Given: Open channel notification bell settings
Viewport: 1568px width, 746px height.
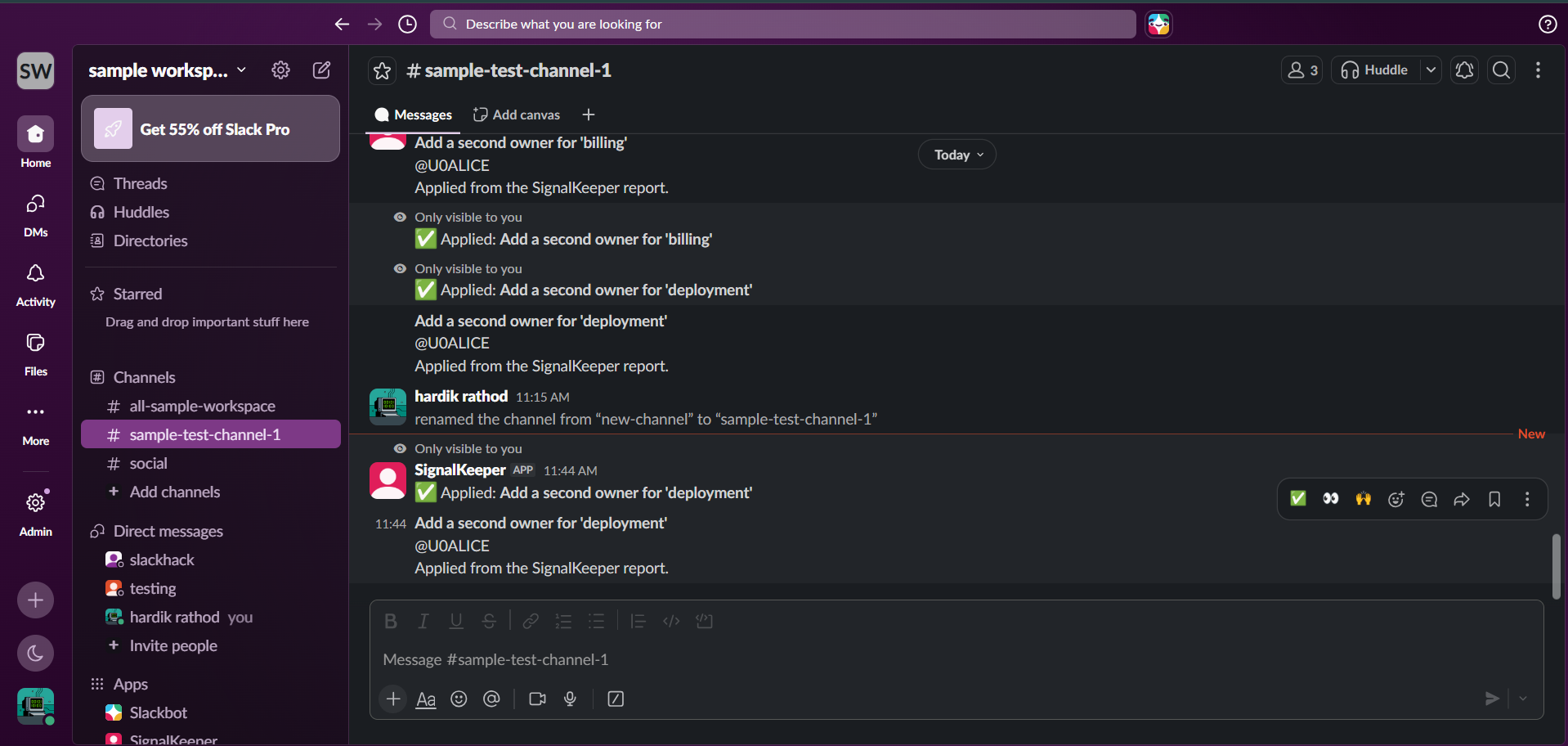Looking at the screenshot, I should pos(1464,70).
